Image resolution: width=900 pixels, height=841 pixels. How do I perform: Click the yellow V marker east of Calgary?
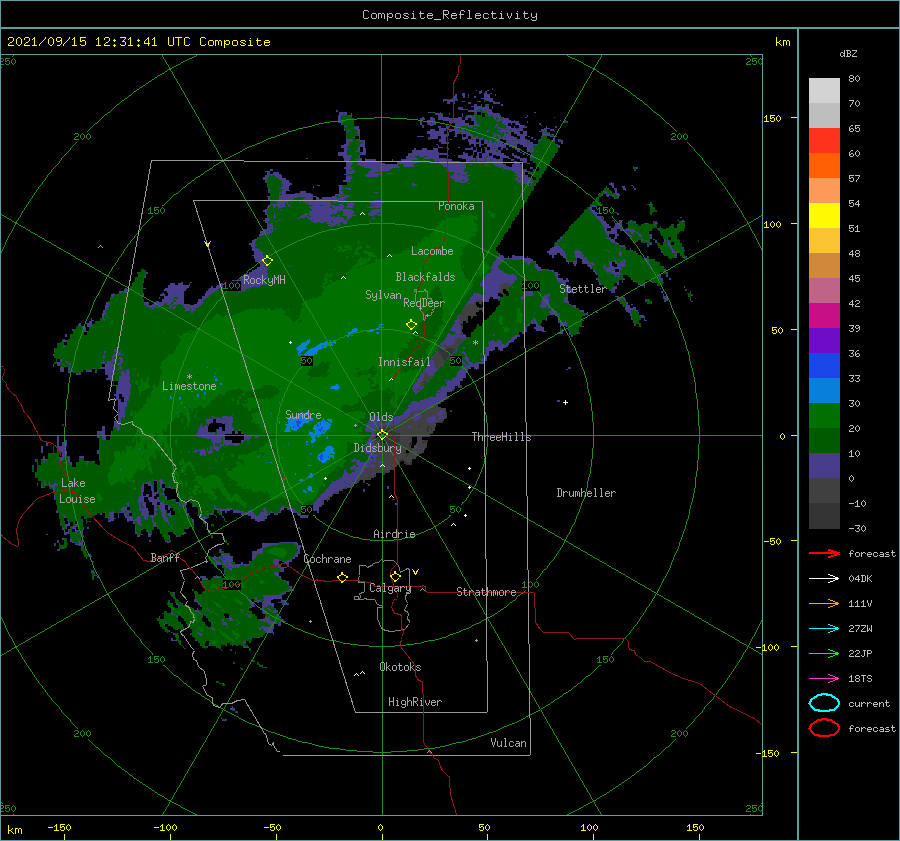(x=416, y=572)
